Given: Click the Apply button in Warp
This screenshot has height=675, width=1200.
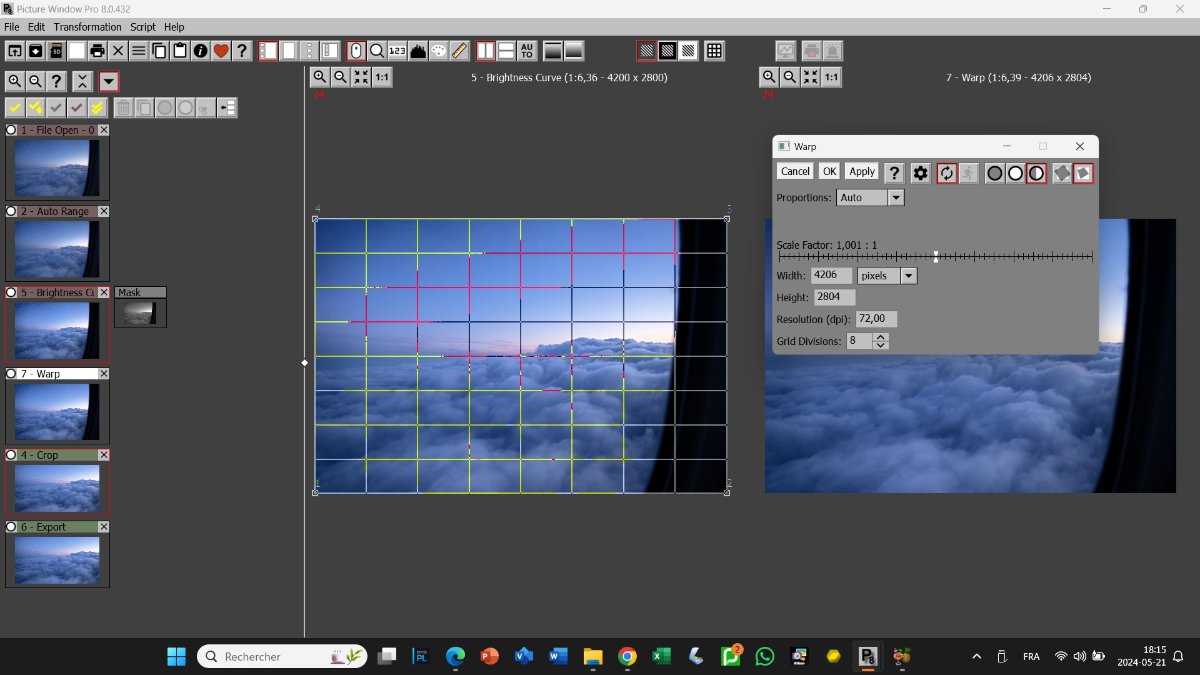Looking at the screenshot, I should [x=862, y=172].
